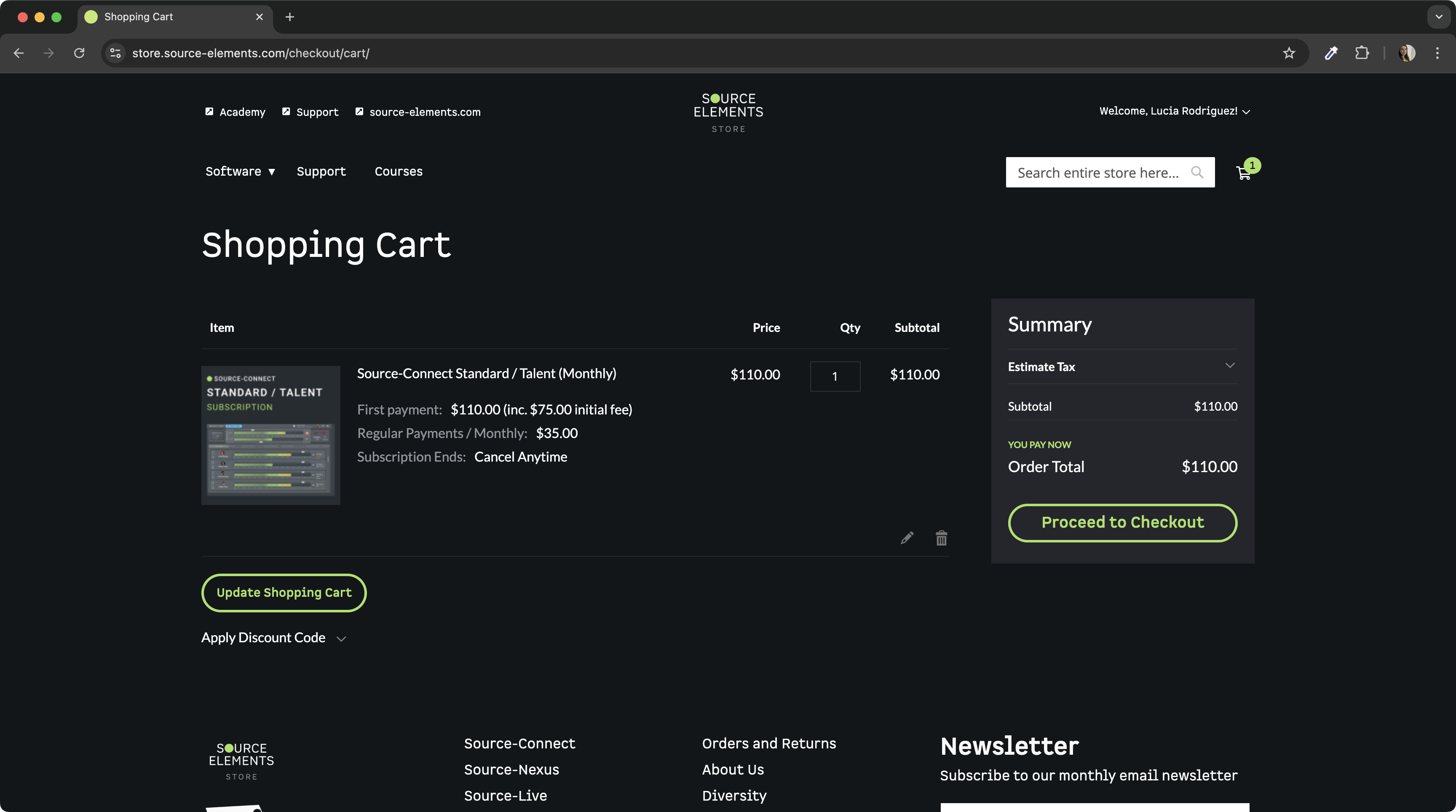Click the Source-Connect product thumbnail
1456x812 pixels.
(x=271, y=435)
